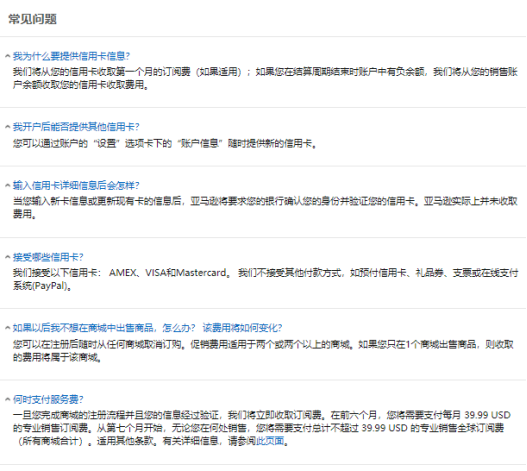
Task: Open question 输入信用卡详细信息后会怎样?
Action: pos(76,185)
